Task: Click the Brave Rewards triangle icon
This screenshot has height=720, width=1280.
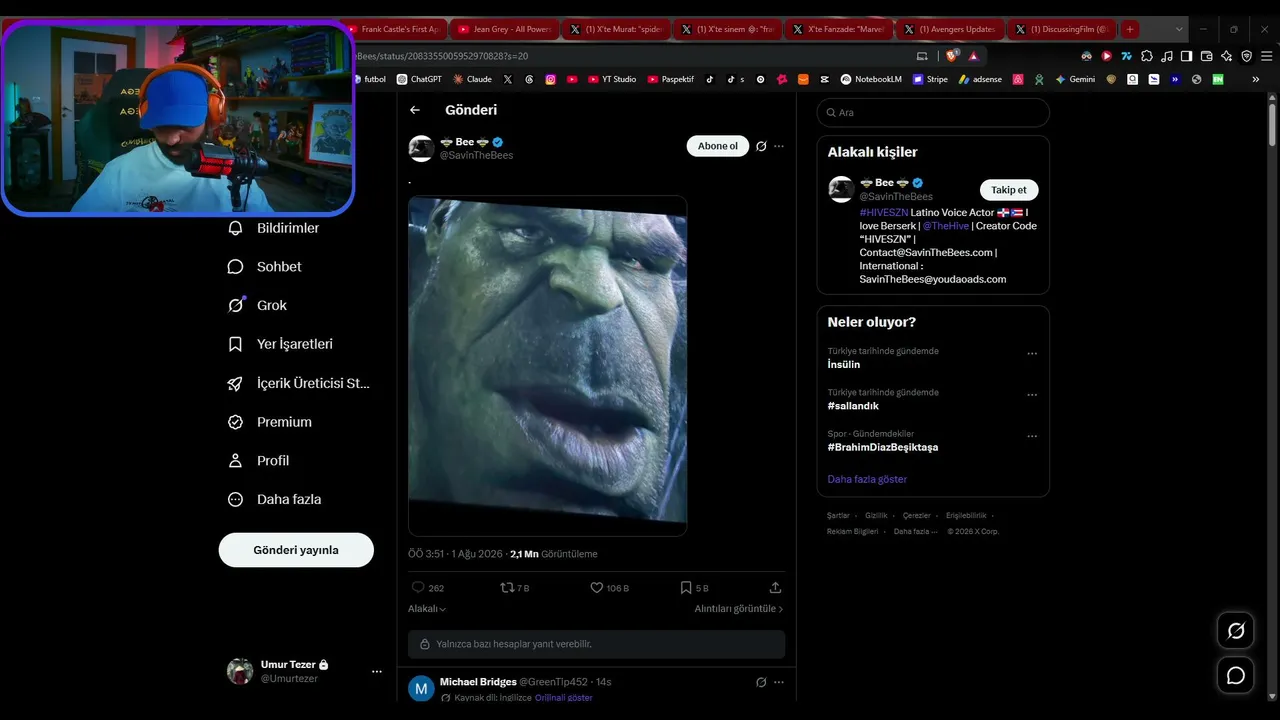Action: click(x=973, y=56)
